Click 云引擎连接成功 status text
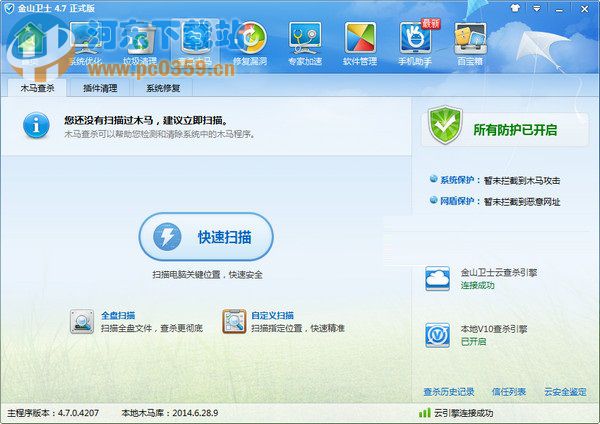The height and width of the screenshot is (424, 600). 463,413
